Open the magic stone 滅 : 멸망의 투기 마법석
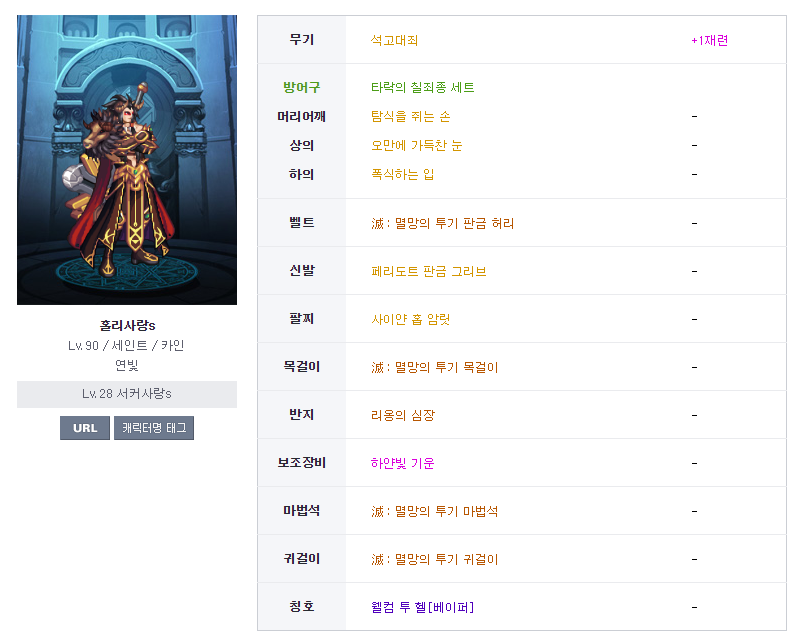This screenshot has width=792, height=633. point(435,511)
